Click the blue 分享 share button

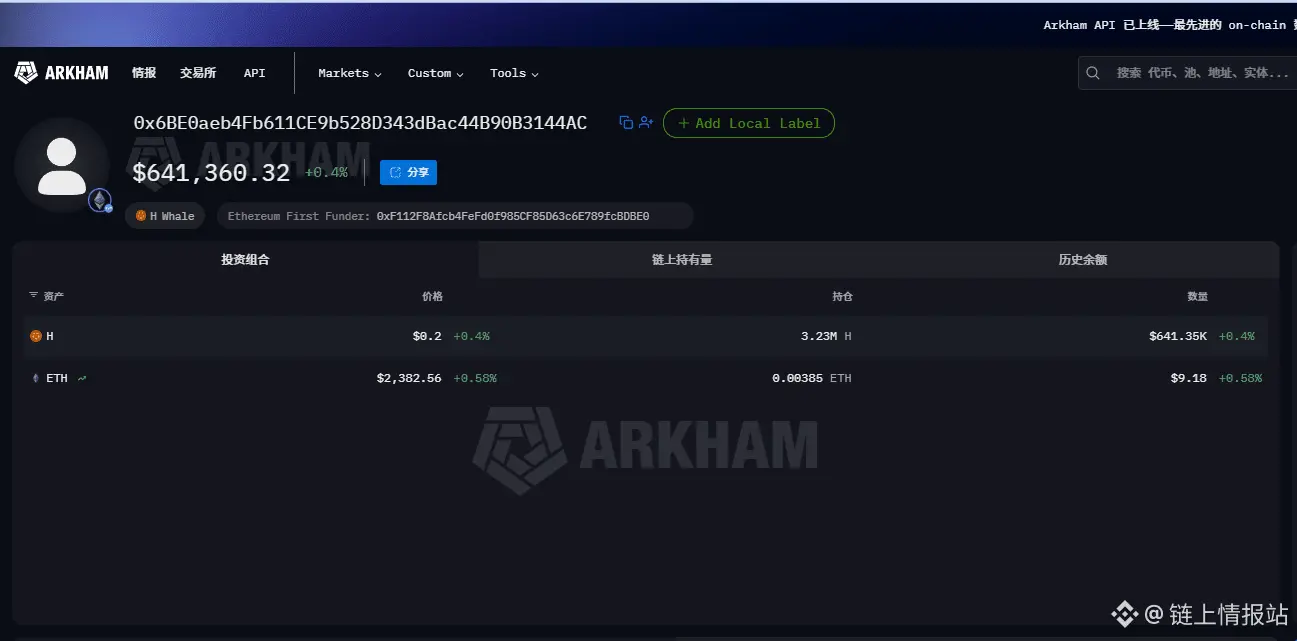coord(408,173)
